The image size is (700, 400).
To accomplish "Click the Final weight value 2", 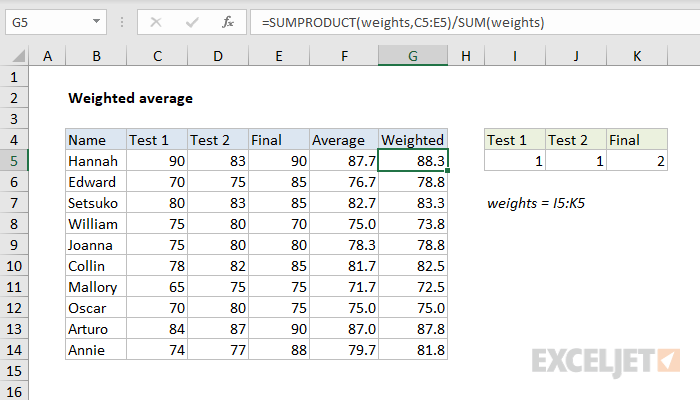I will click(637, 161).
